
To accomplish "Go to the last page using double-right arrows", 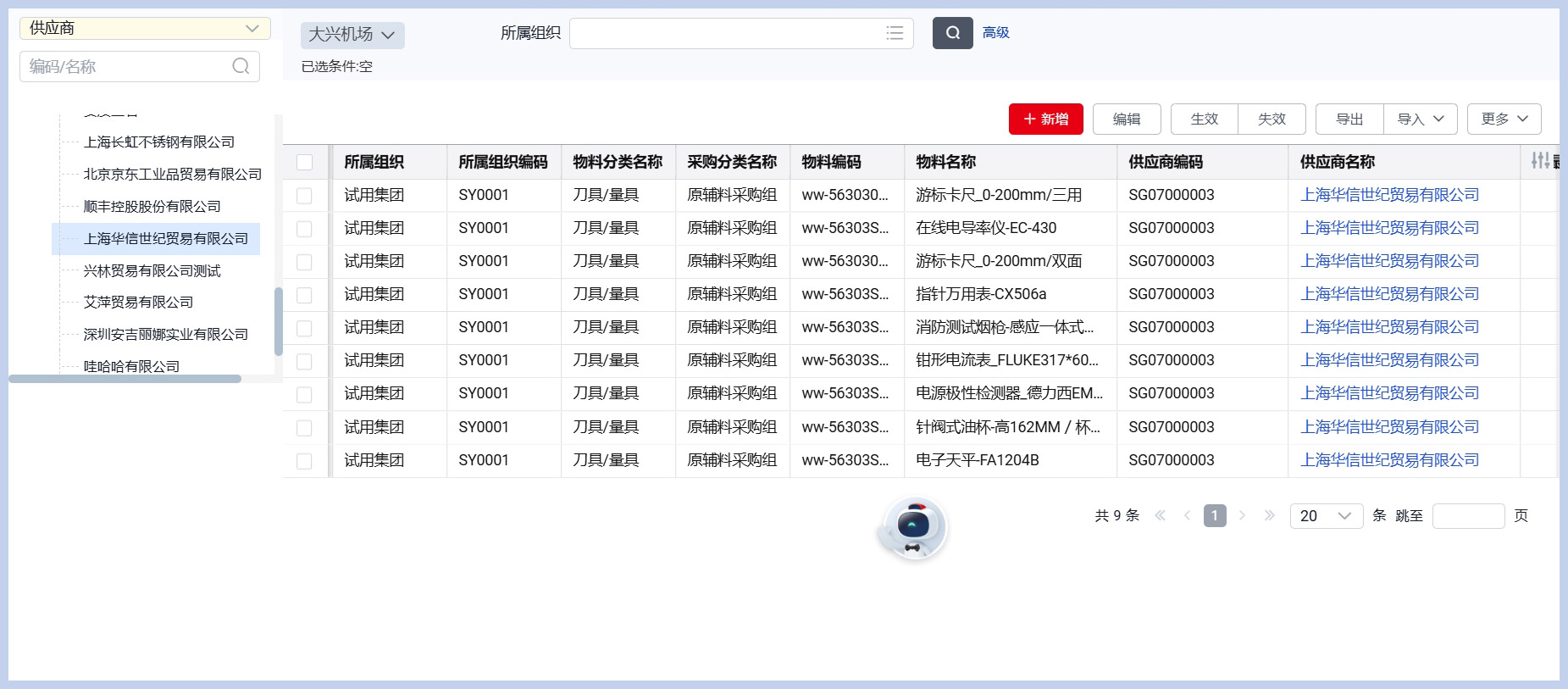I will [1269, 515].
